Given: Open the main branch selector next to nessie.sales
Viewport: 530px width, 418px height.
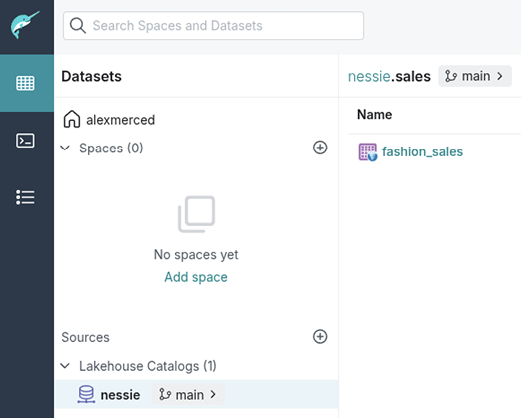Looking at the screenshot, I should tap(475, 76).
